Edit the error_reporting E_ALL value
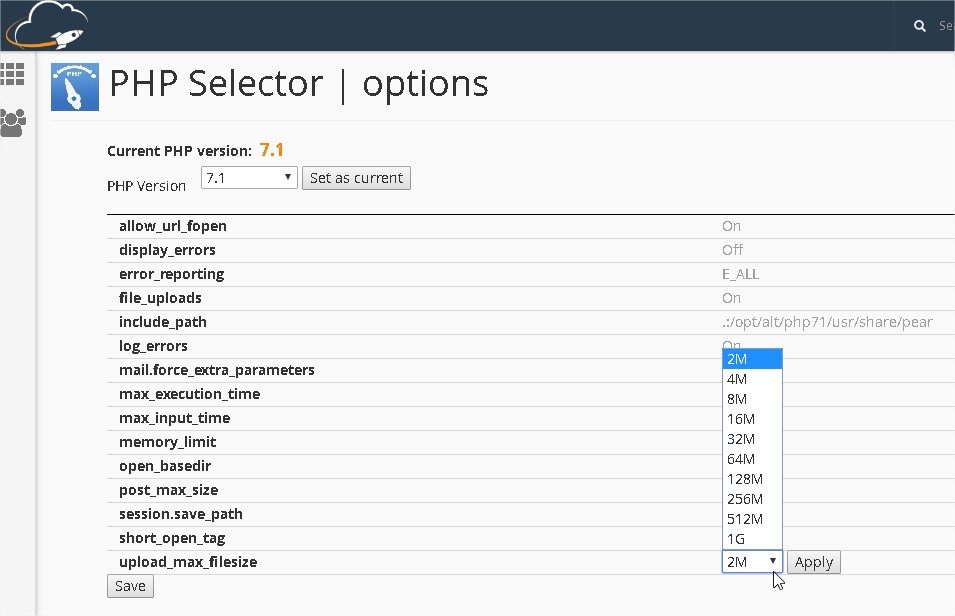 [740, 274]
